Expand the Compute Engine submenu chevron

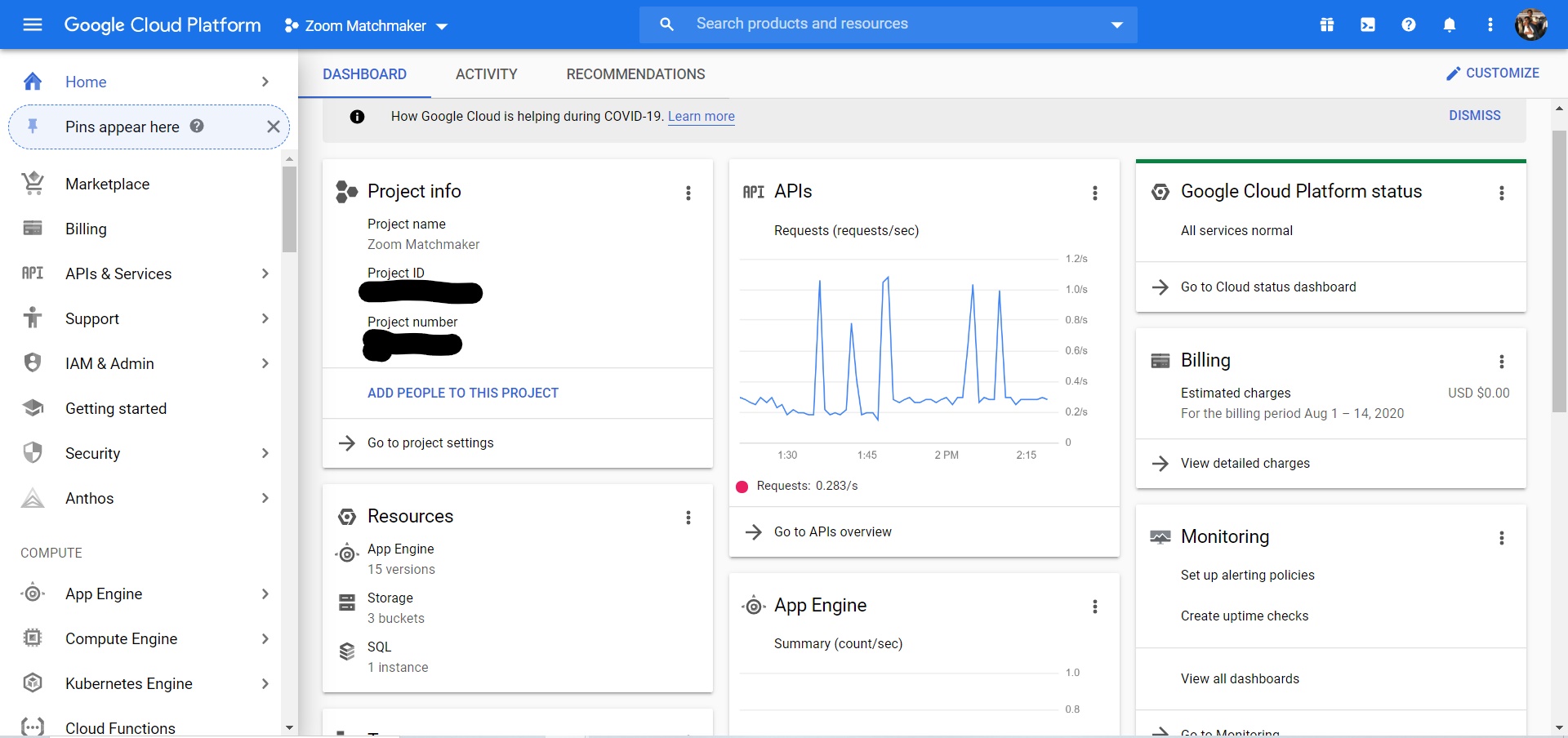265,638
